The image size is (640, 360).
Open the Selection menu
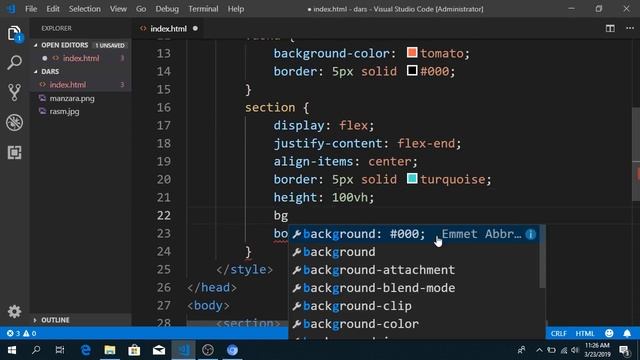[84, 9]
